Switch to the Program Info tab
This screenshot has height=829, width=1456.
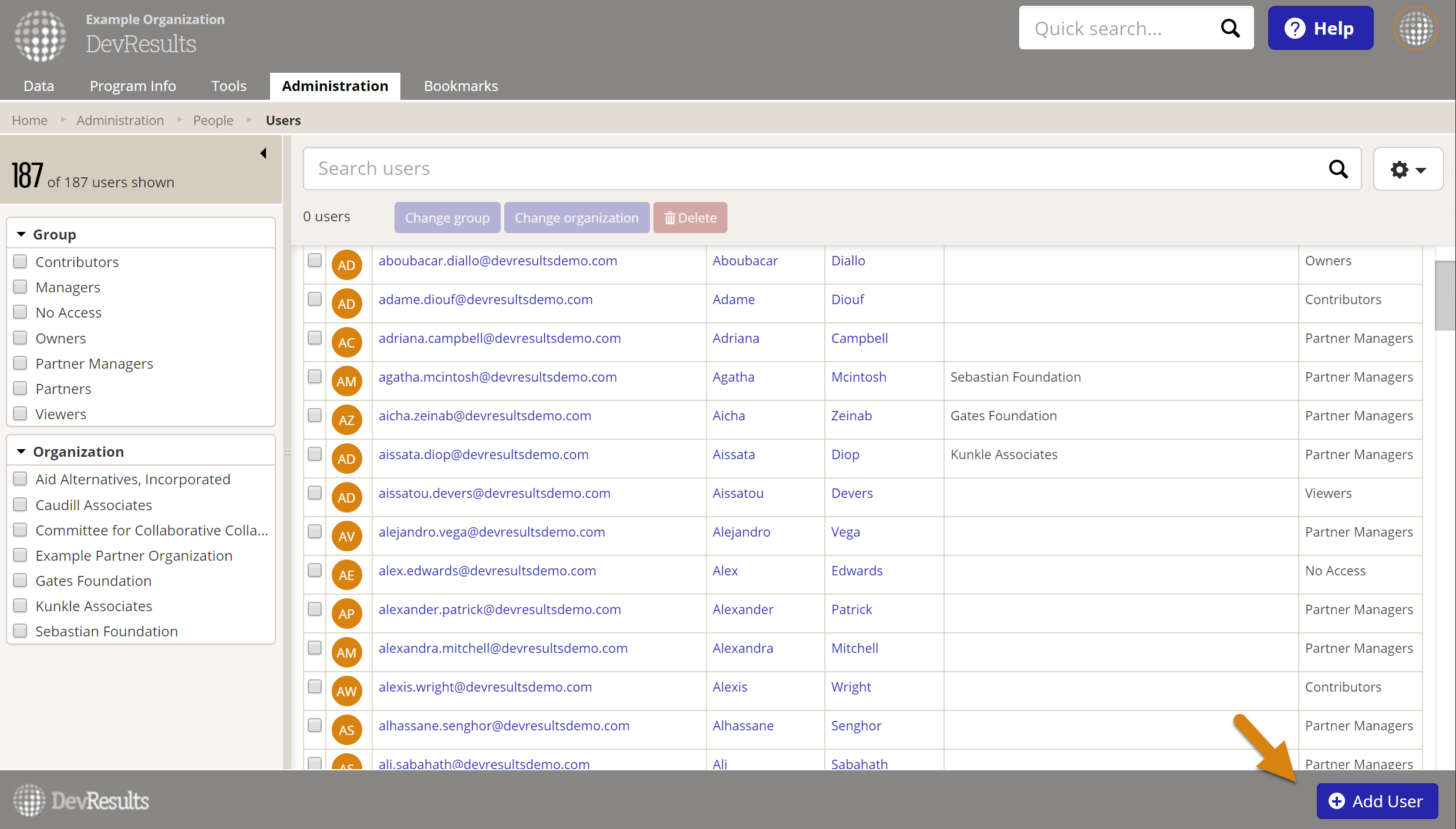[x=133, y=86]
